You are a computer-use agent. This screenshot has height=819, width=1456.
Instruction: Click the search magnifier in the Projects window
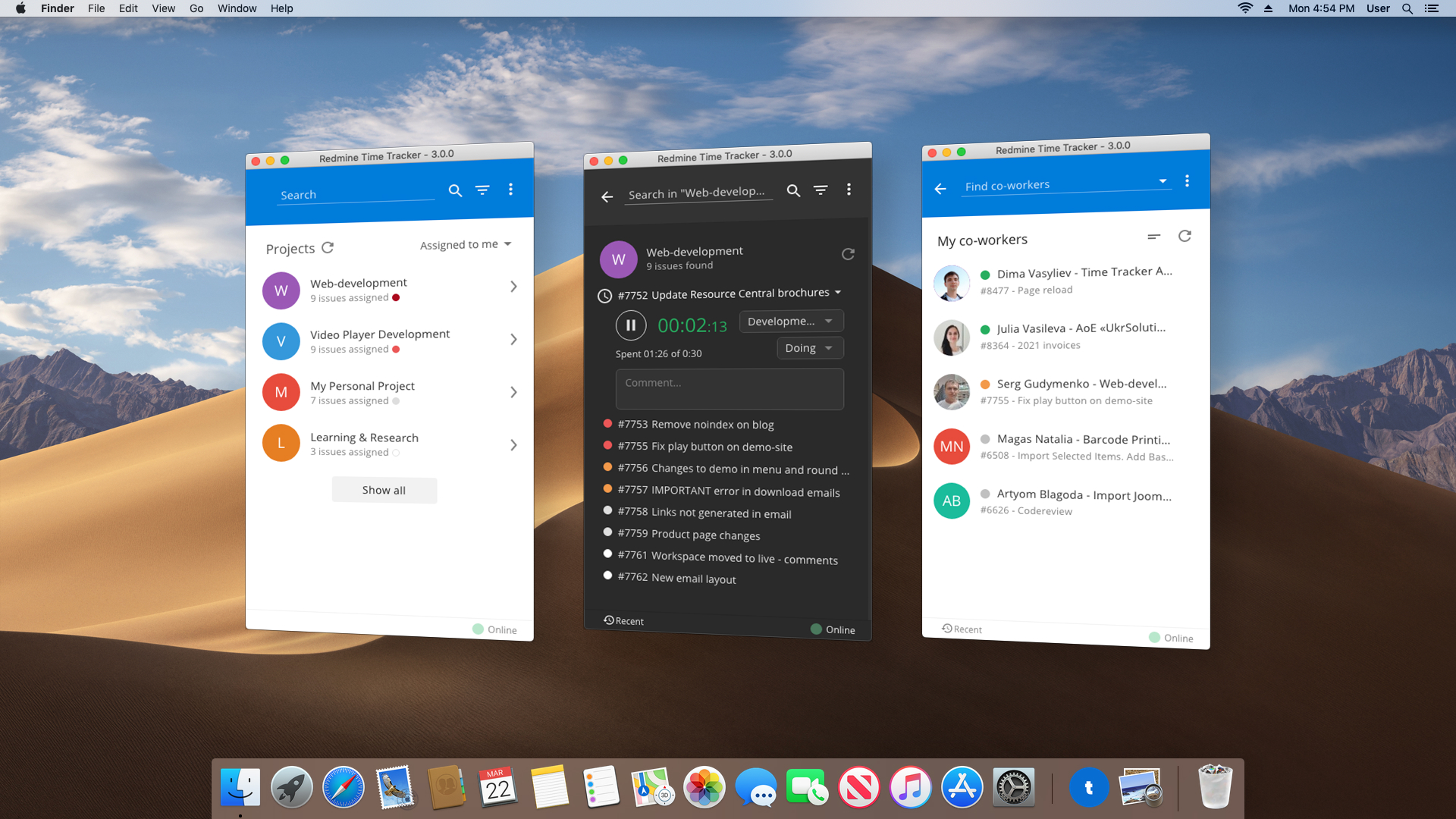455,190
